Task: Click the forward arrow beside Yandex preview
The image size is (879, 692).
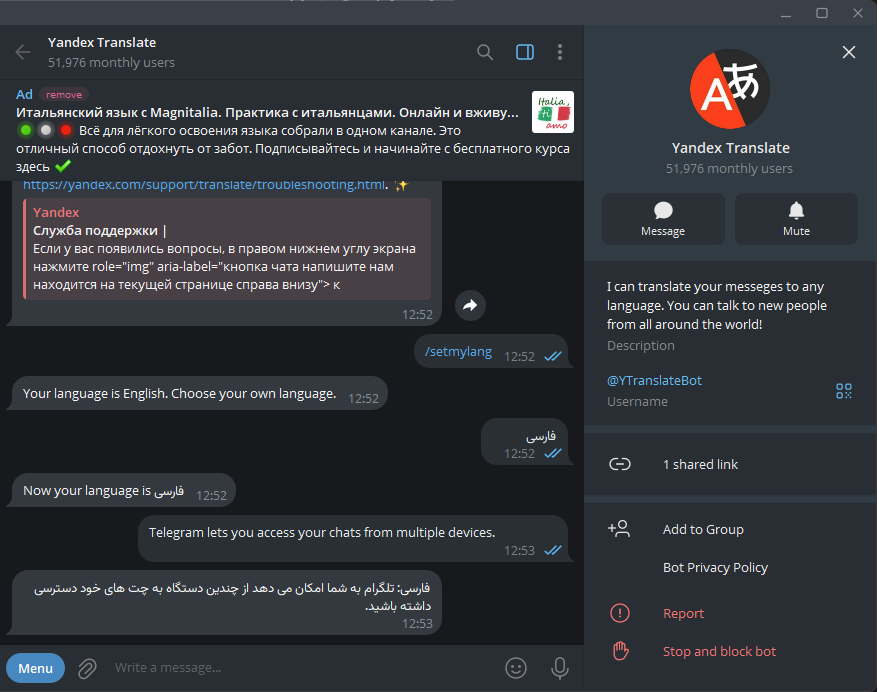Action: pyautogui.click(x=471, y=305)
